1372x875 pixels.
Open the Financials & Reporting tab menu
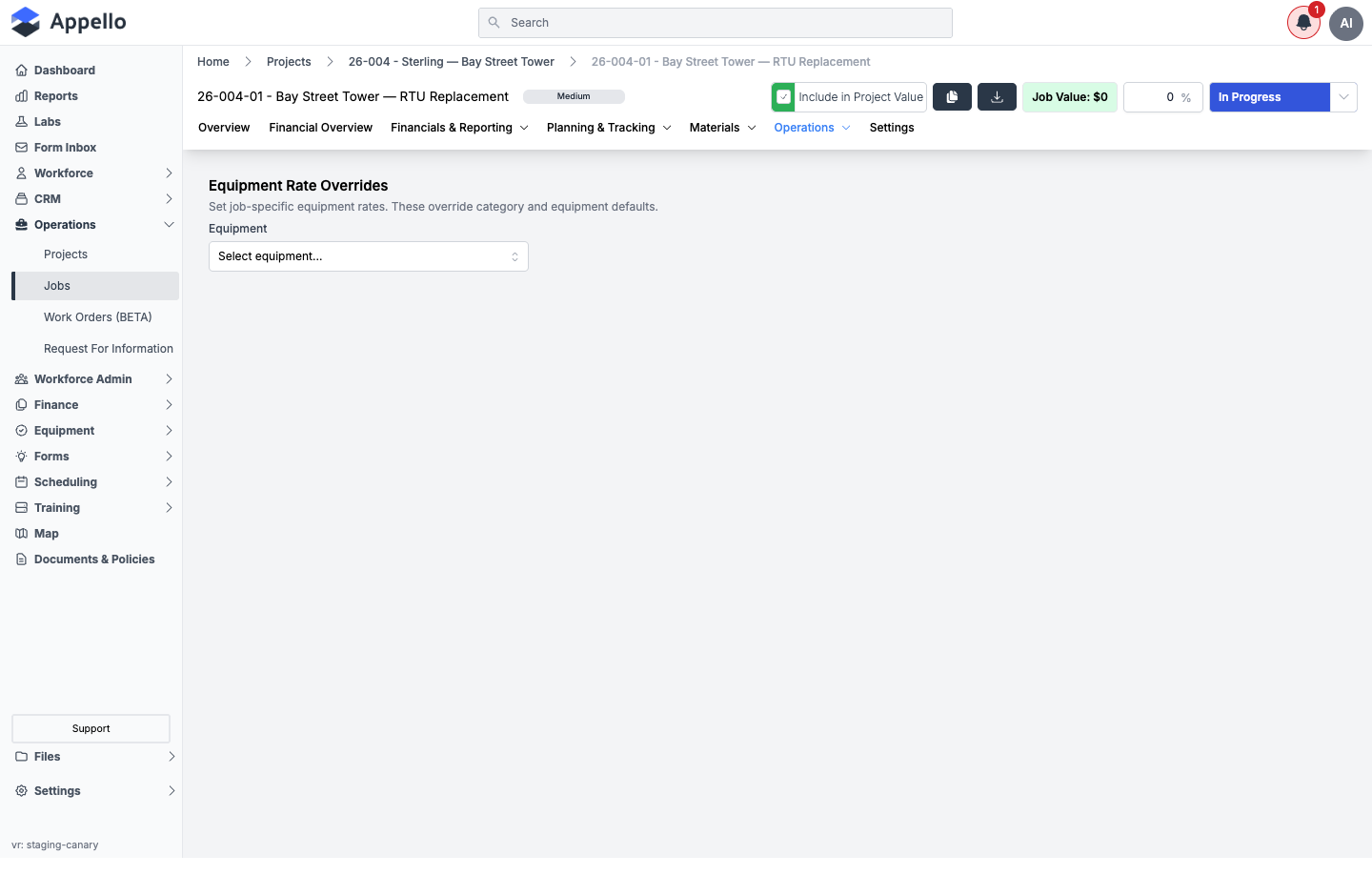[x=459, y=128]
